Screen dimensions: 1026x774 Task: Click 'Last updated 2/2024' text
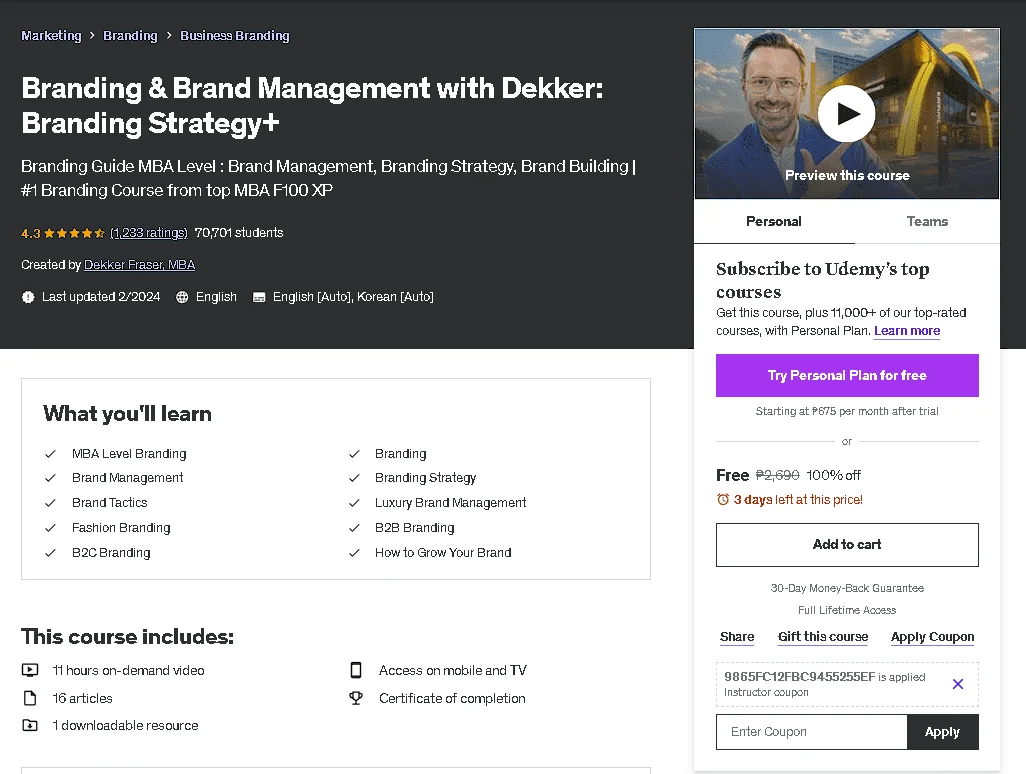tap(101, 297)
